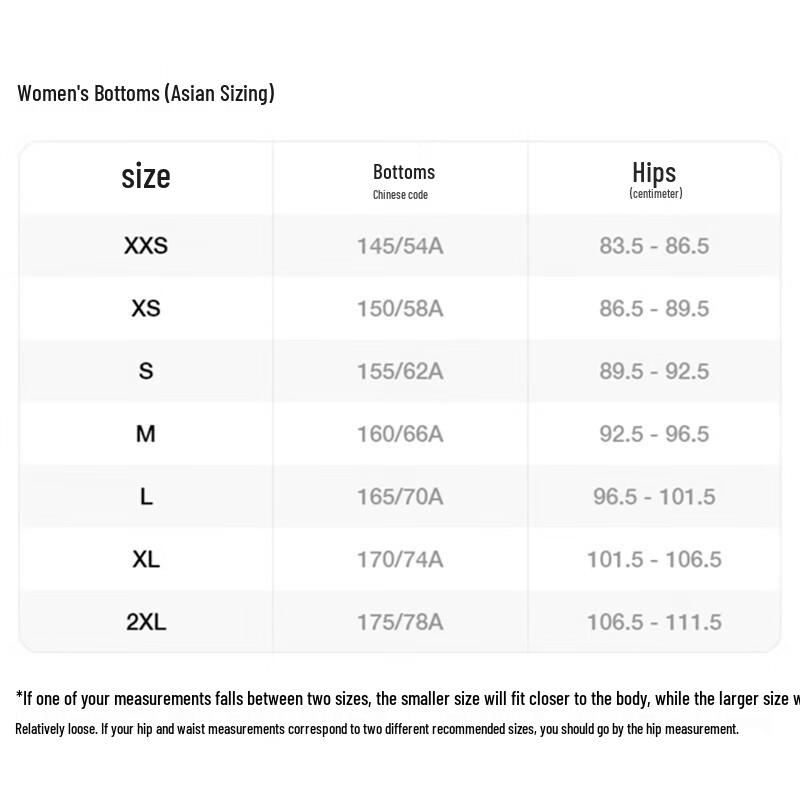Viewport: 800px width, 800px height.
Task: Click the 155/62A Chinese code cell
Action: [x=400, y=371]
